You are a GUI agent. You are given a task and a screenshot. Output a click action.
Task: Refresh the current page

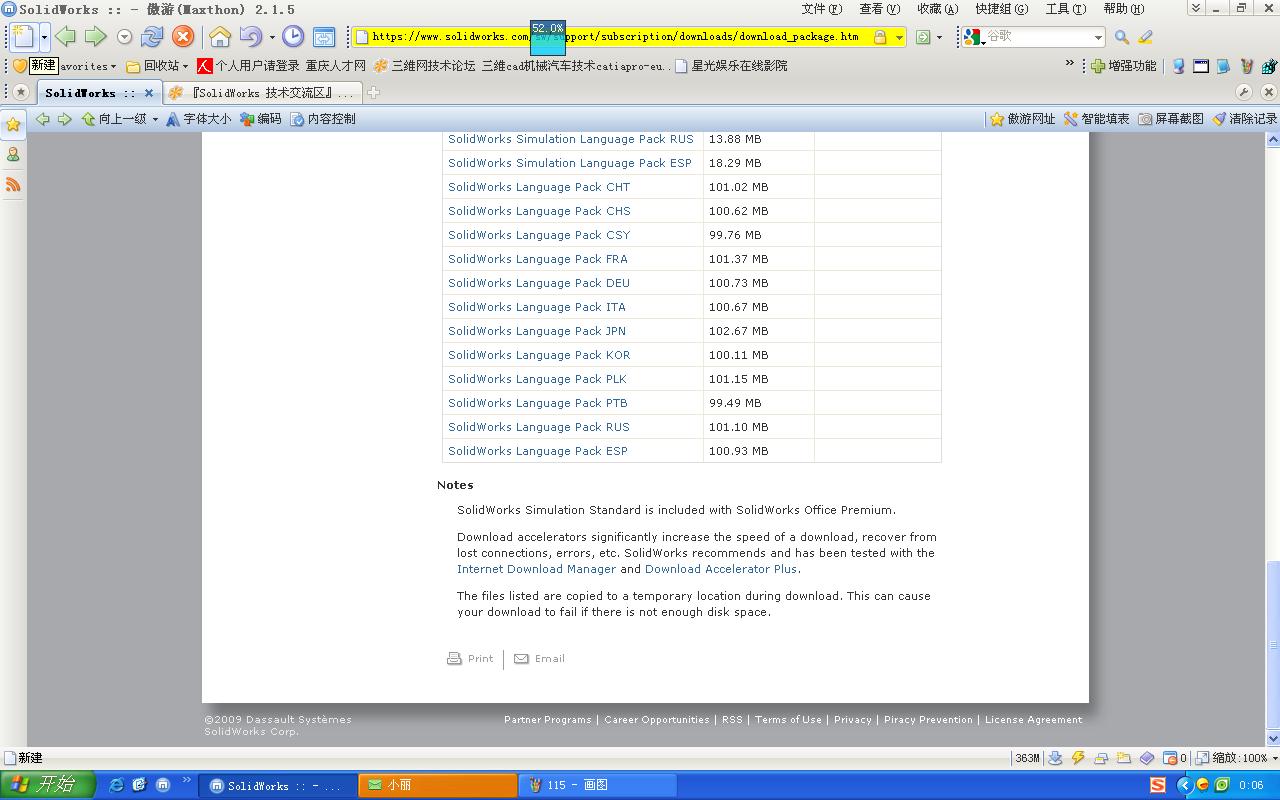coord(152,37)
